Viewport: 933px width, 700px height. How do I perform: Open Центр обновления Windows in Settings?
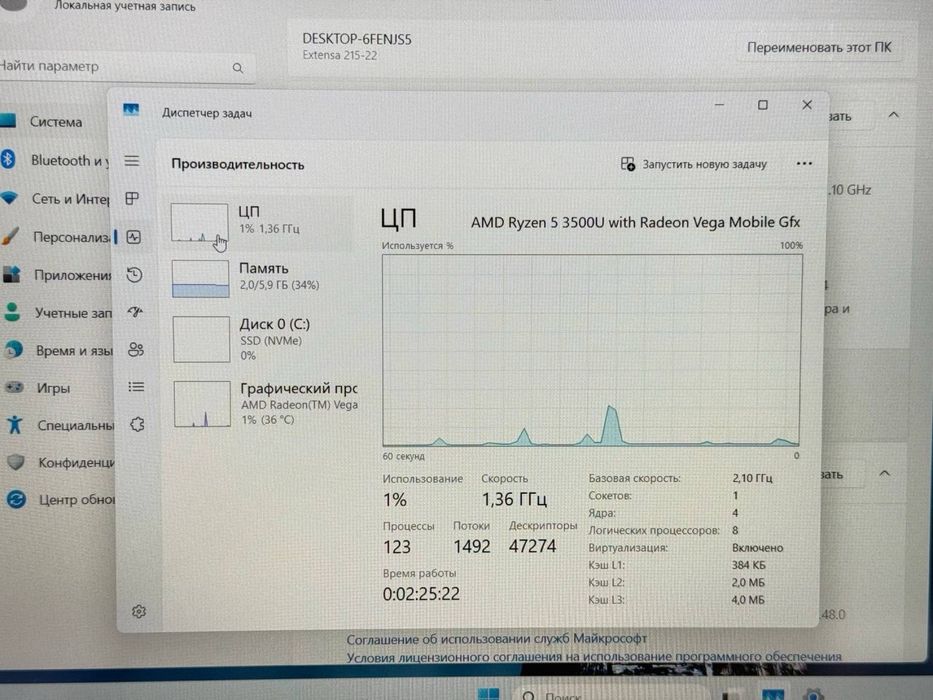(x=61, y=499)
